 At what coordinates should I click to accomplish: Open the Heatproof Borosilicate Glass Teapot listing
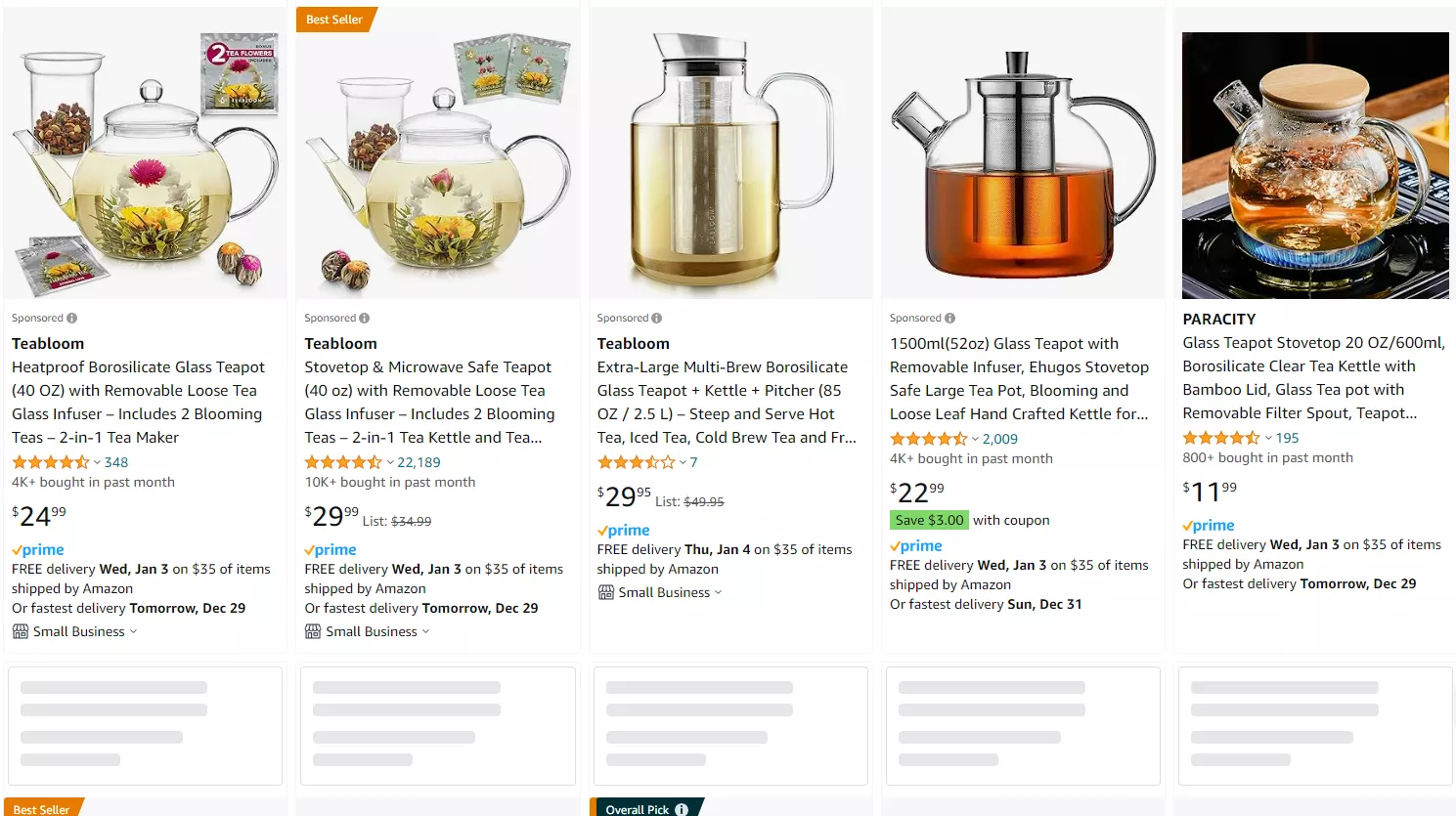pos(138,402)
